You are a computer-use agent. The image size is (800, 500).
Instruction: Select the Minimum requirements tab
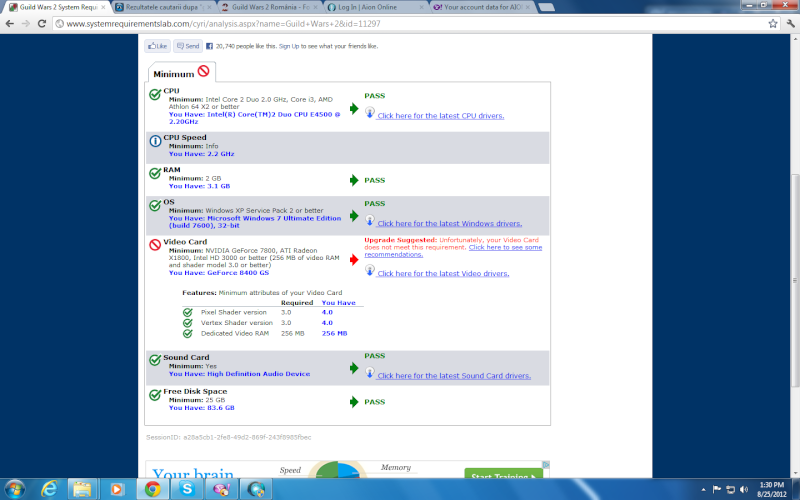tap(181, 73)
